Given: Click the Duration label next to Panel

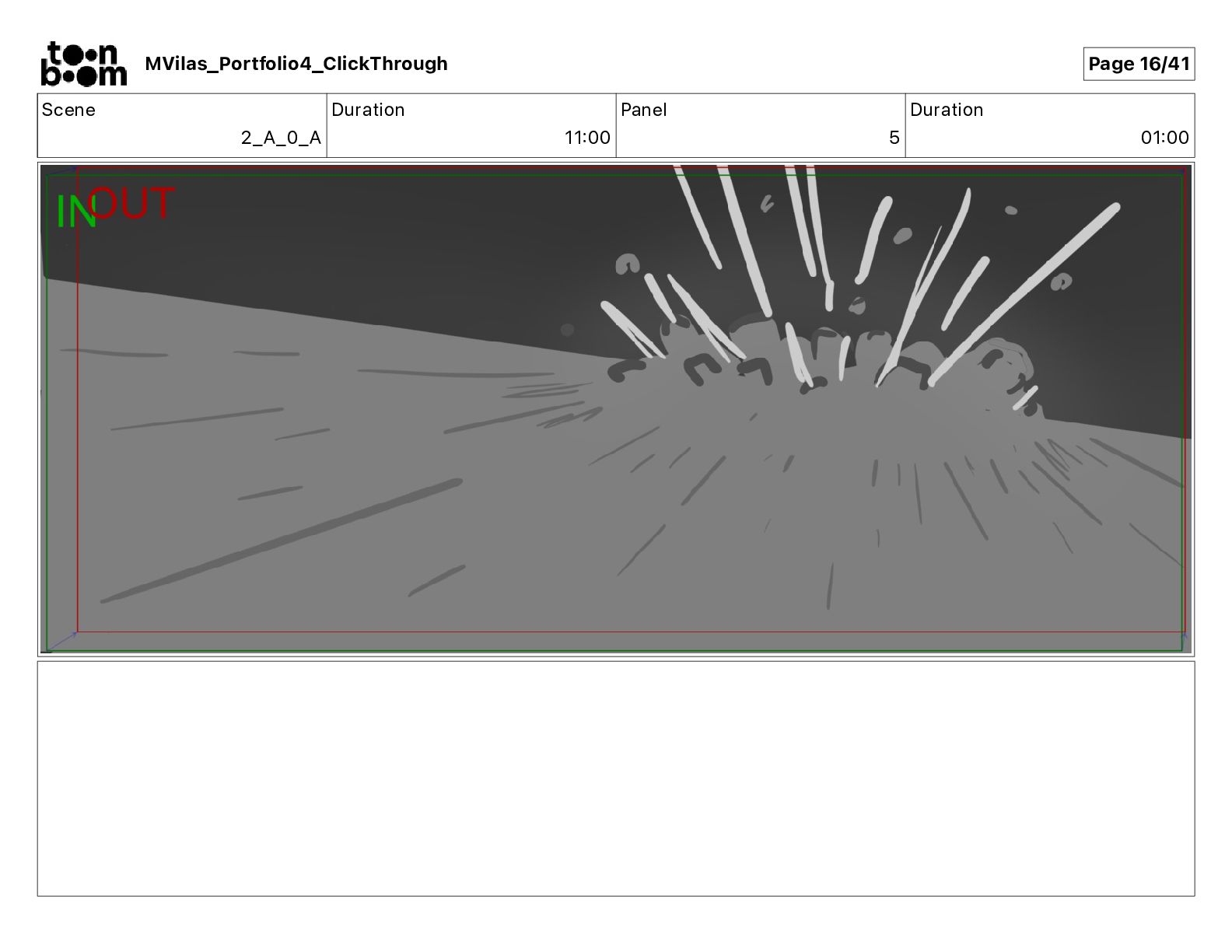Looking at the screenshot, I should (x=947, y=110).
